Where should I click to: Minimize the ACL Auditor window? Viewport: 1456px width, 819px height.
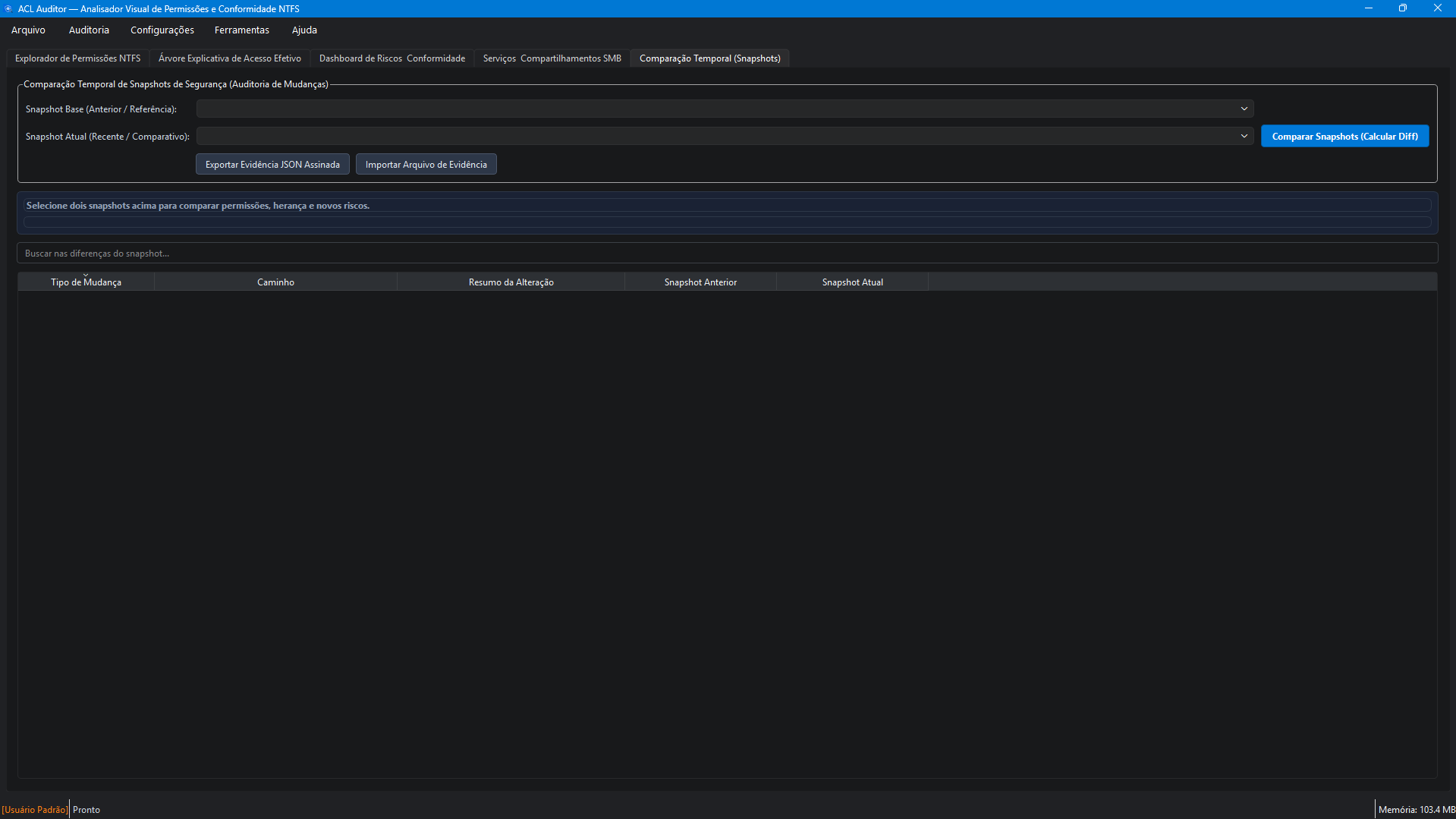(1368, 8)
